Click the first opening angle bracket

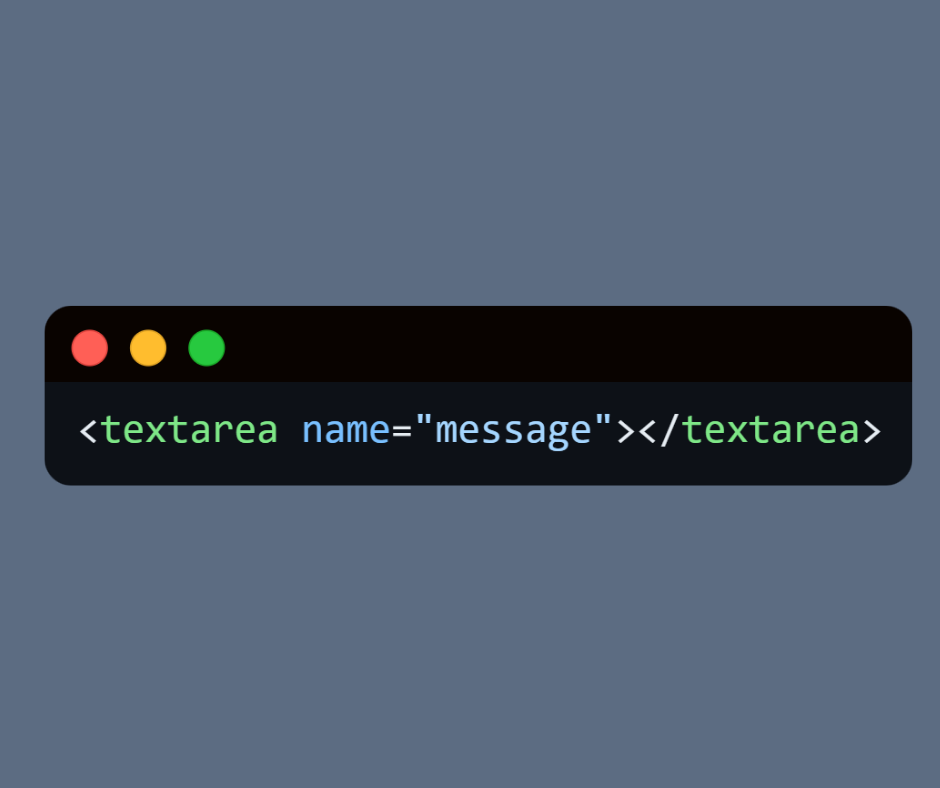tap(88, 431)
